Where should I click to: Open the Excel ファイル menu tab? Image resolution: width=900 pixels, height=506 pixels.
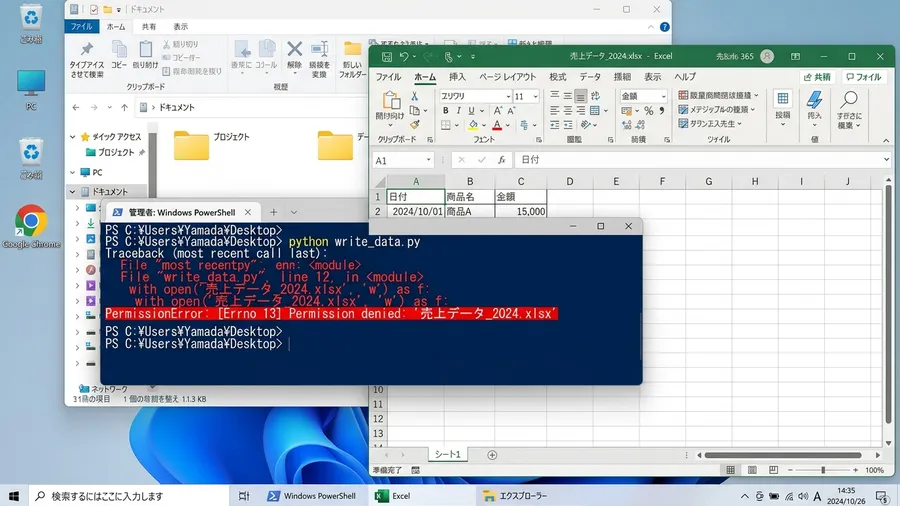pos(388,77)
